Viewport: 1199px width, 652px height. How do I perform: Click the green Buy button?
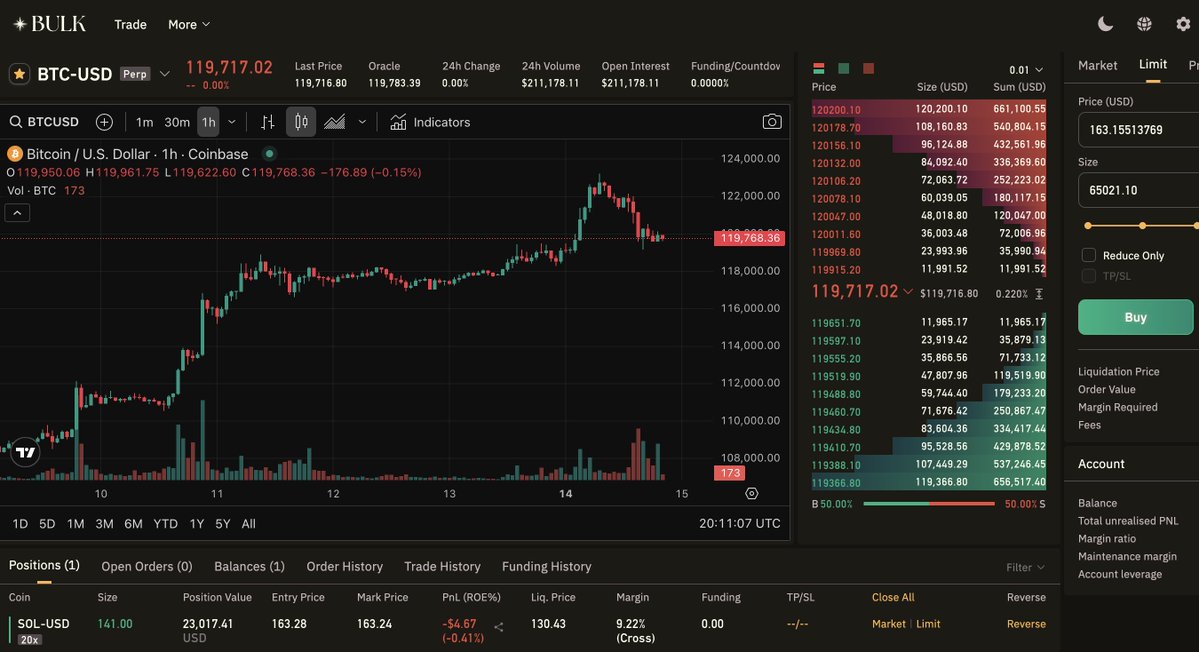click(1136, 317)
